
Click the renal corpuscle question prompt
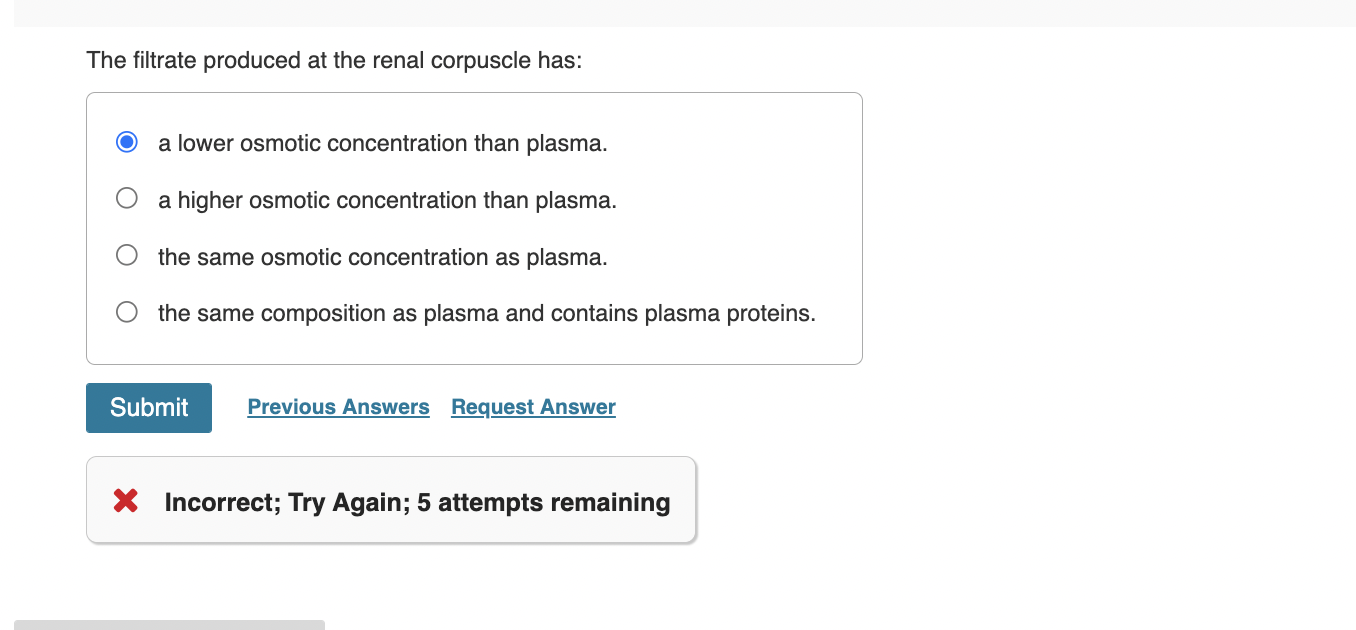pyautogui.click(x=334, y=60)
